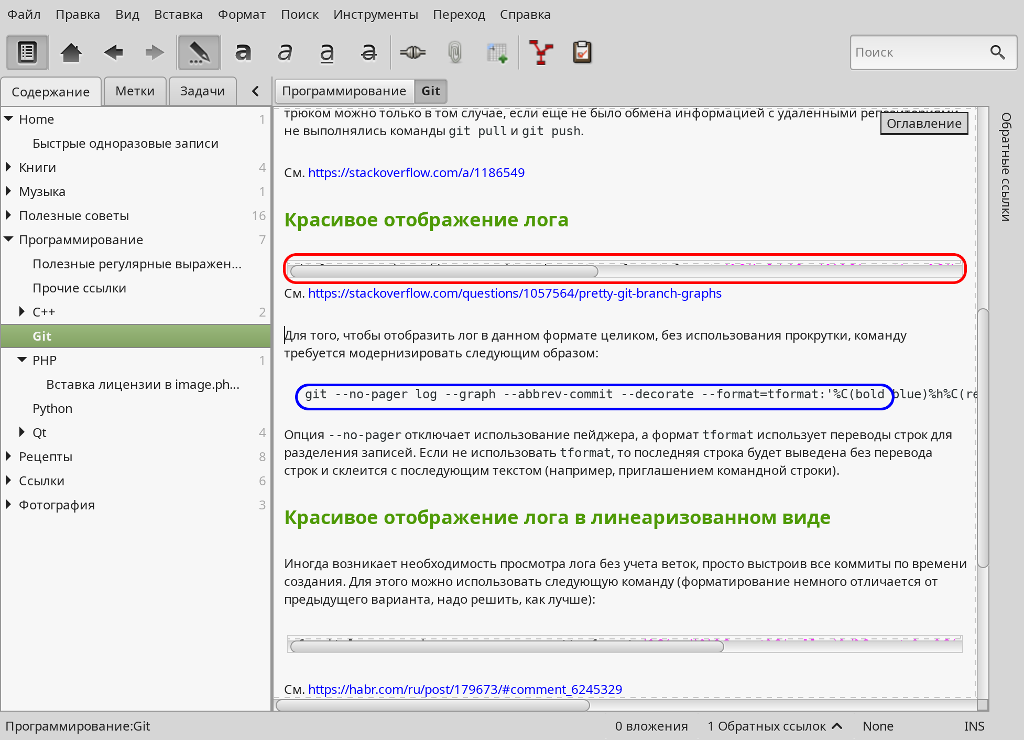Switch to Содержание tab

point(50,91)
